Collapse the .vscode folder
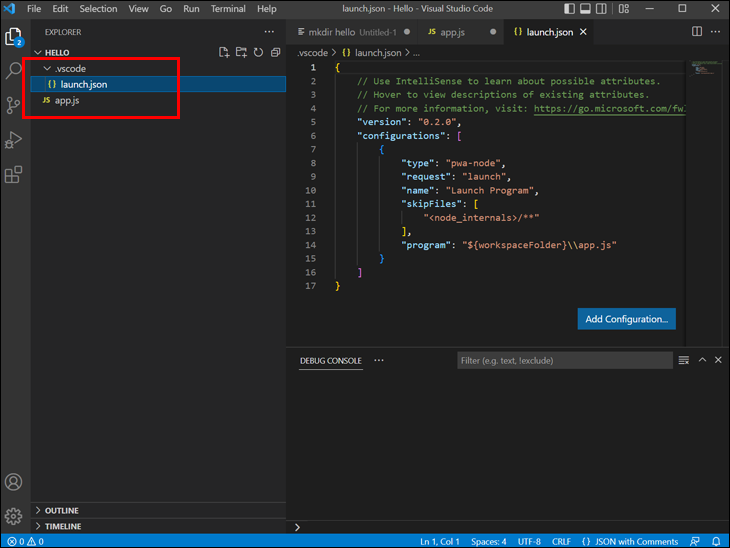Screen dimensions: 730x548 pyautogui.click(x=70, y=68)
